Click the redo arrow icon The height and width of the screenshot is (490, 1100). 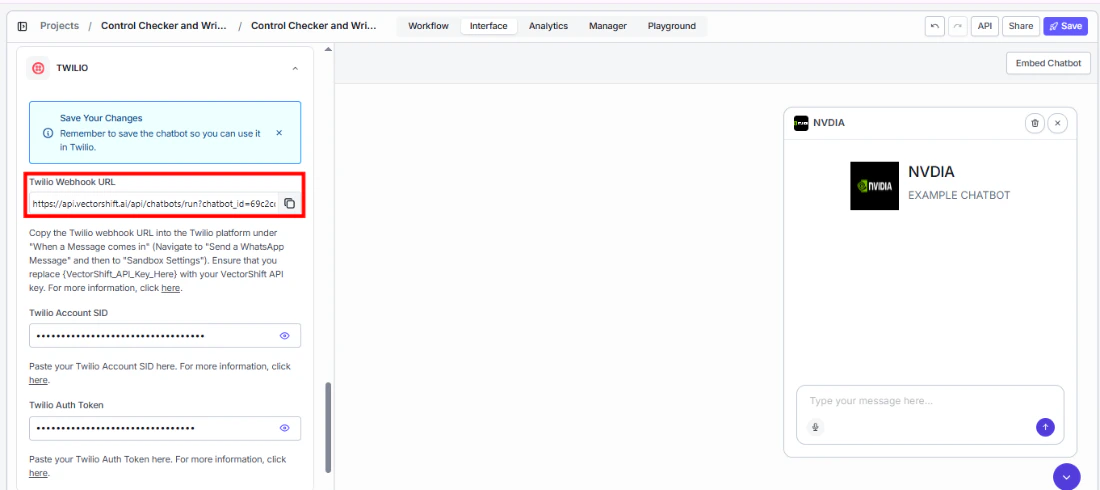tap(957, 26)
